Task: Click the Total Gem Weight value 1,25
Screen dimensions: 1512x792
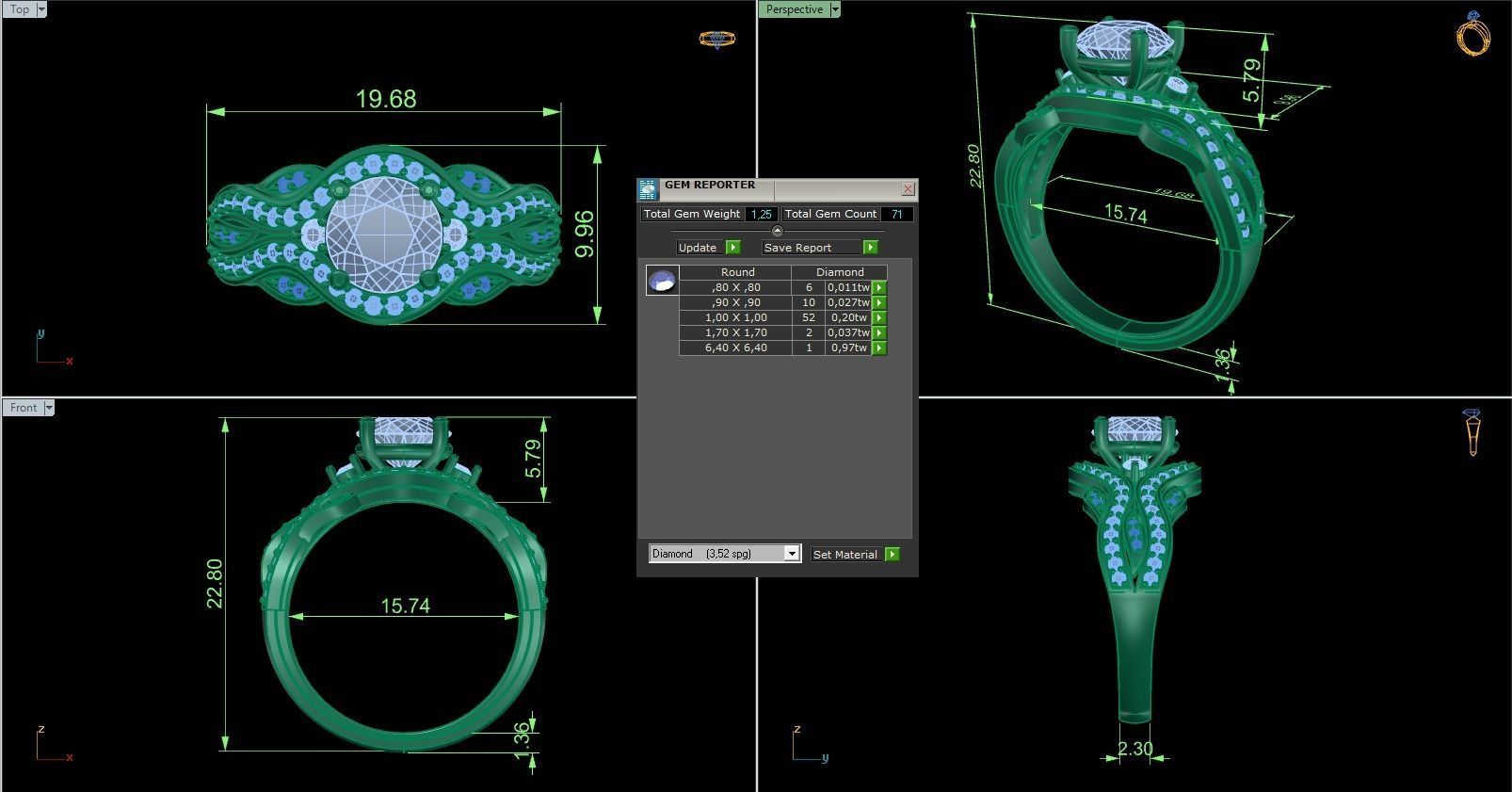Action: 761,214
